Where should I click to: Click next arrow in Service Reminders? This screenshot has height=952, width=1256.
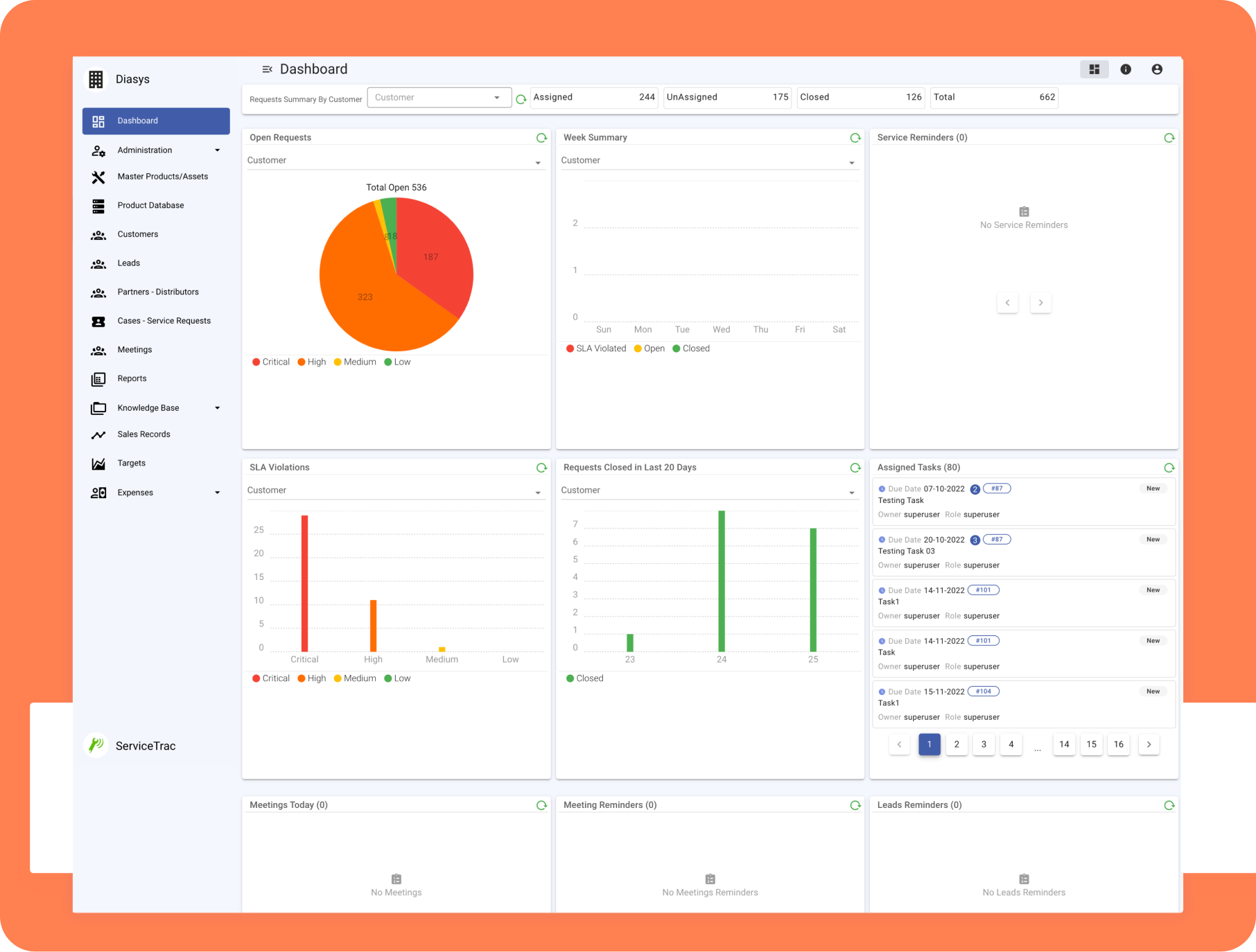click(x=1040, y=303)
